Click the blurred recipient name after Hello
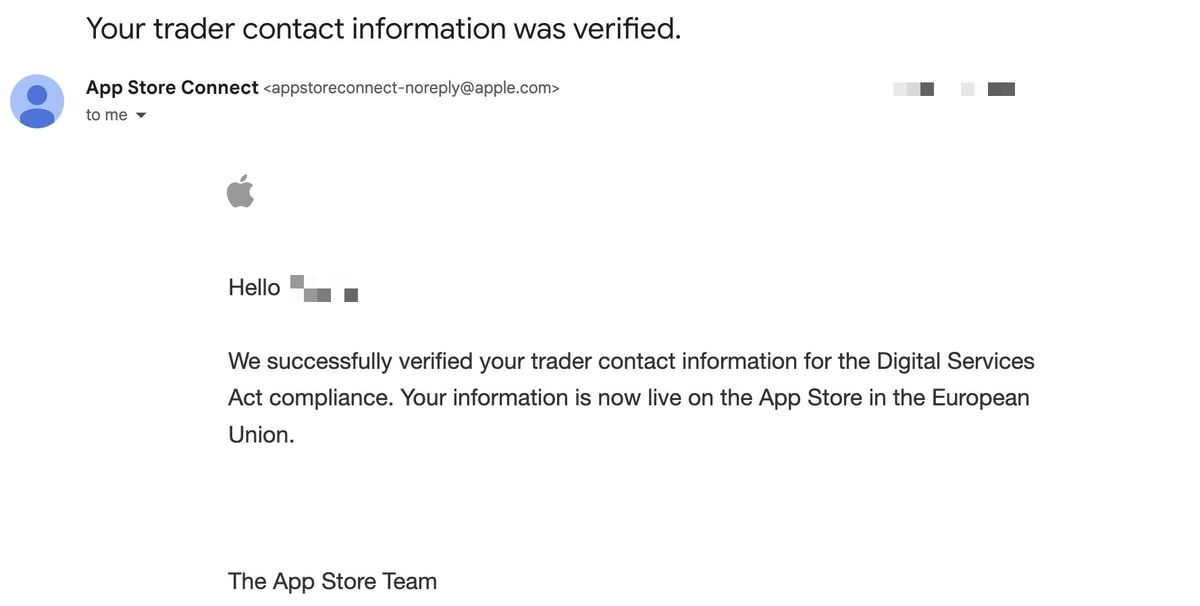1200x606 pixels. [324, 289]
